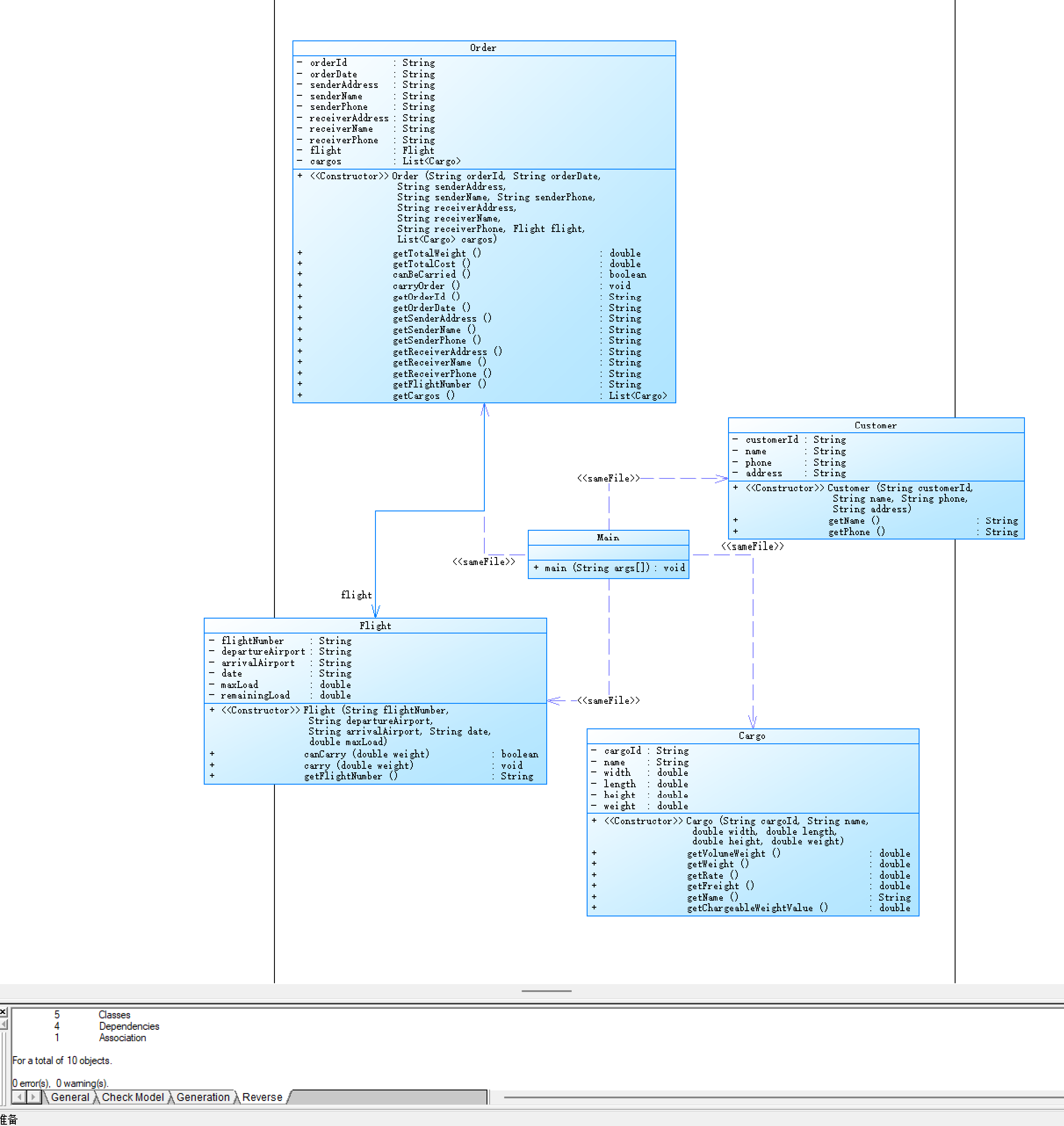Click the output panel side arrow button

click(x=4, y=1024)
